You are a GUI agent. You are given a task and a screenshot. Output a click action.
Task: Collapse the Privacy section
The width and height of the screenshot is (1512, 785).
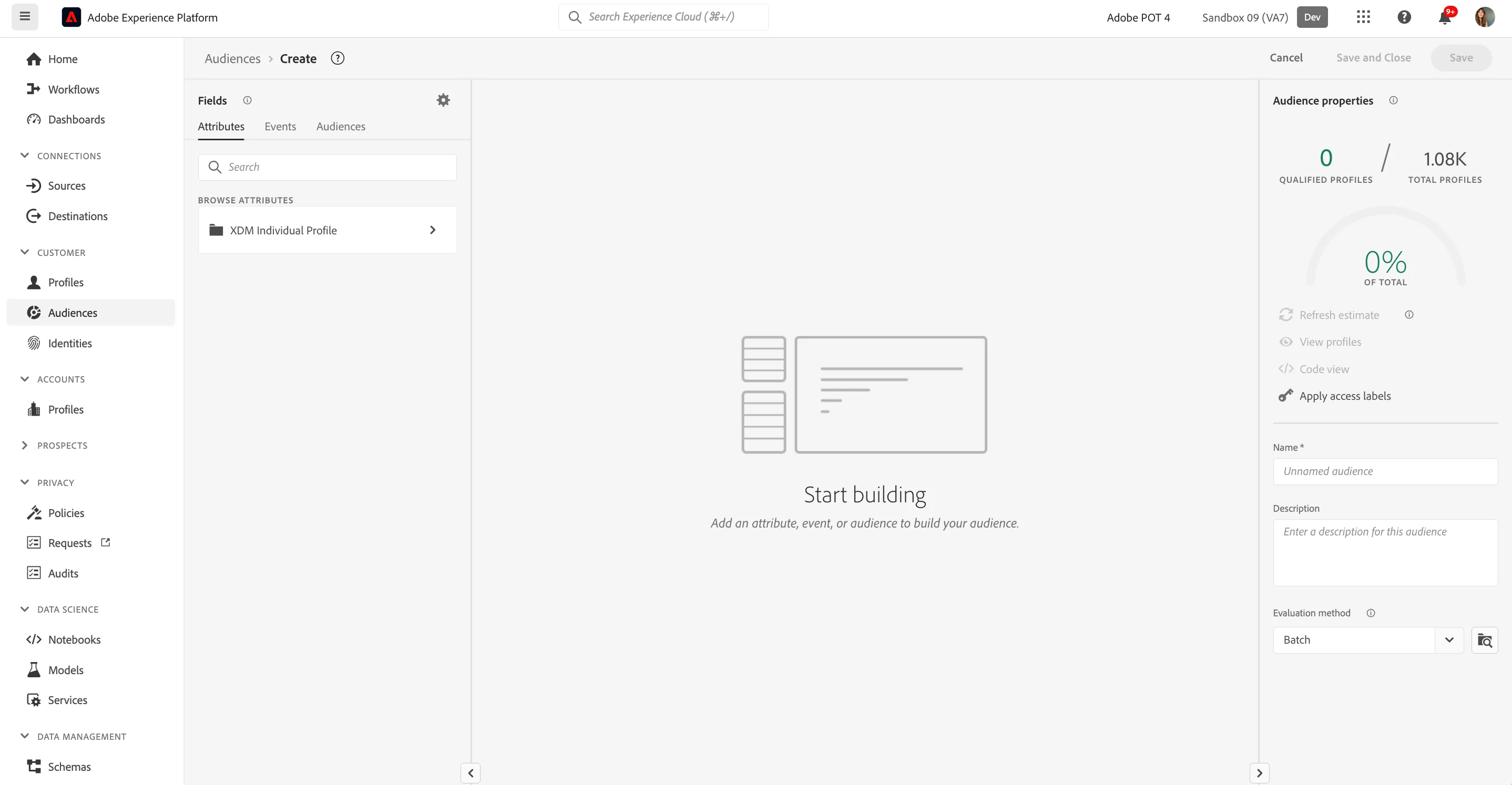(x=25, y=482)
